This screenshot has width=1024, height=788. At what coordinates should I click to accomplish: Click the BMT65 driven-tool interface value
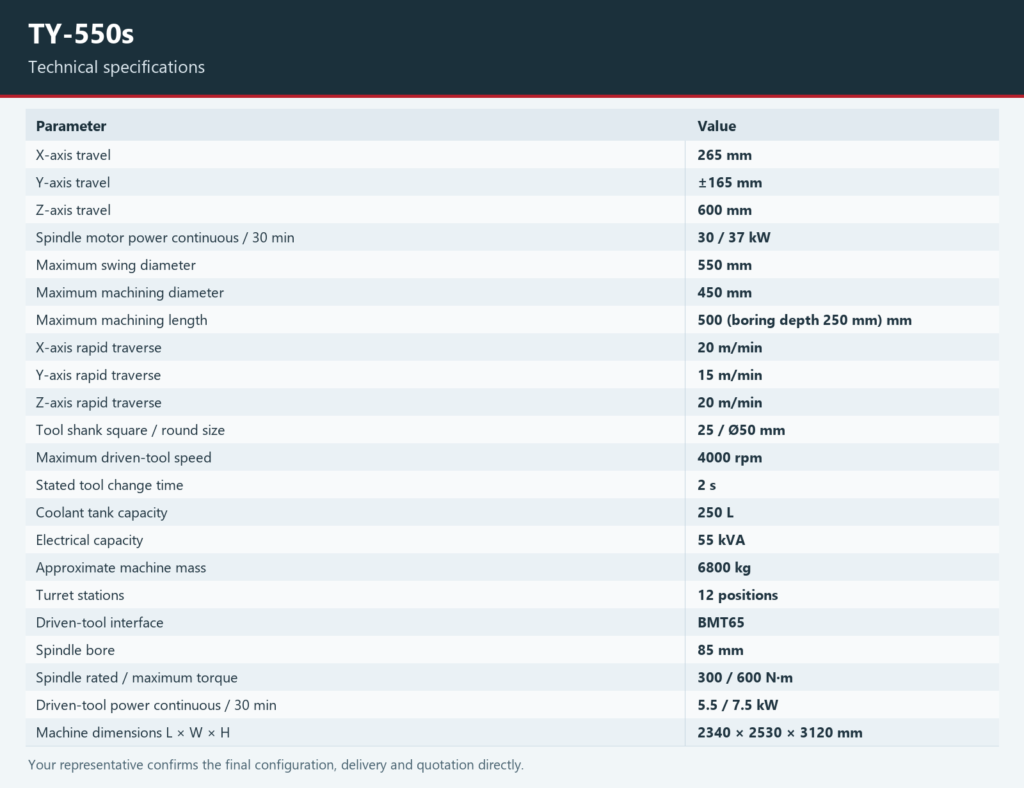[720, 623]
